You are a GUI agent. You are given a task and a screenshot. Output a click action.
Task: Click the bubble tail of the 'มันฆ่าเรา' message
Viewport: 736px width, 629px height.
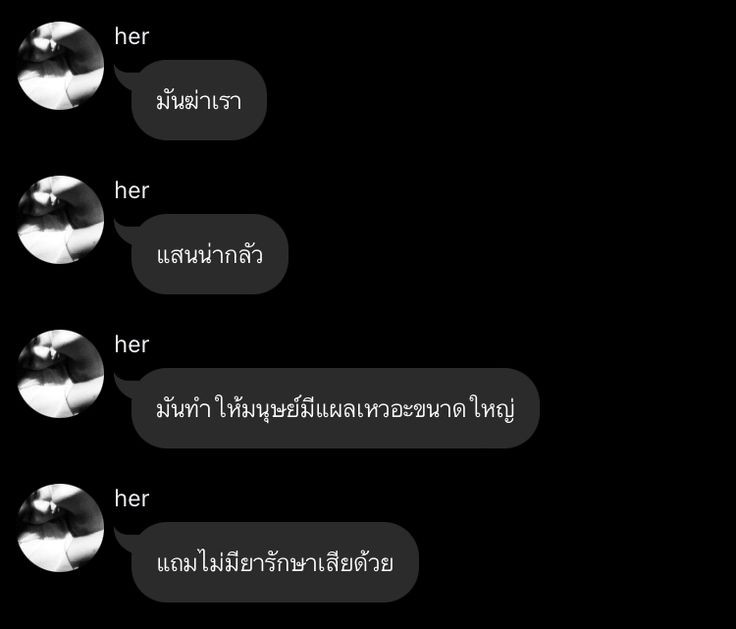124,75
